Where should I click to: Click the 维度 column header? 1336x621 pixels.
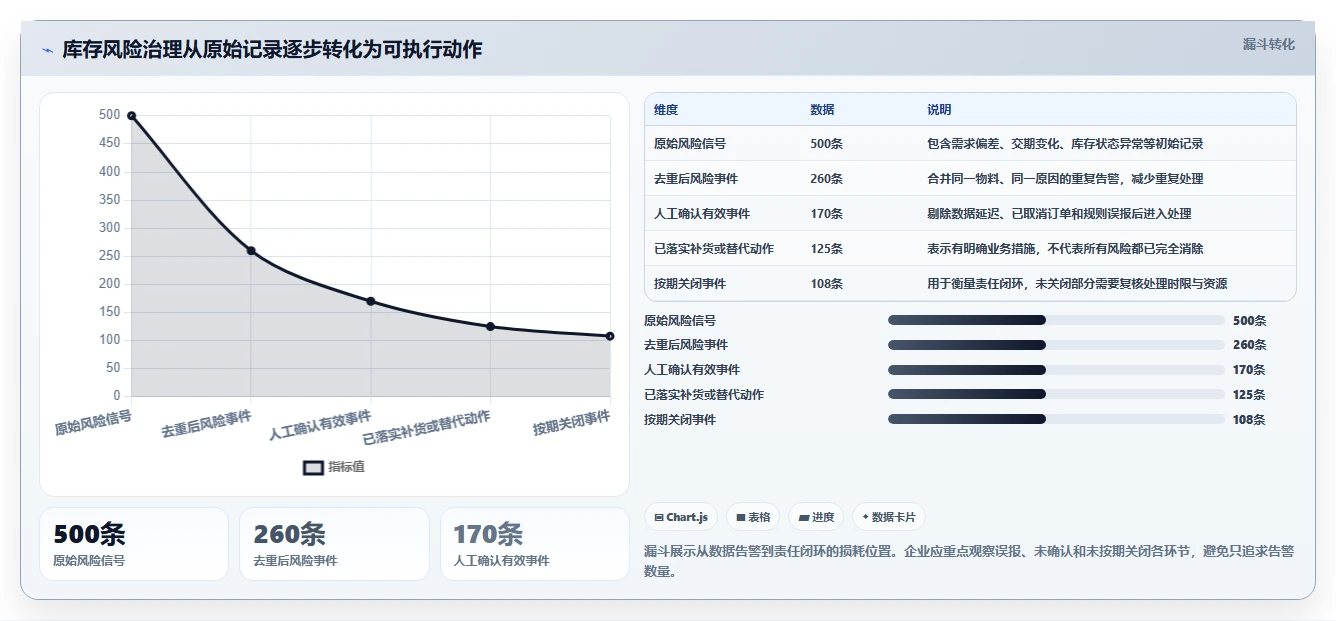(666, 110)
